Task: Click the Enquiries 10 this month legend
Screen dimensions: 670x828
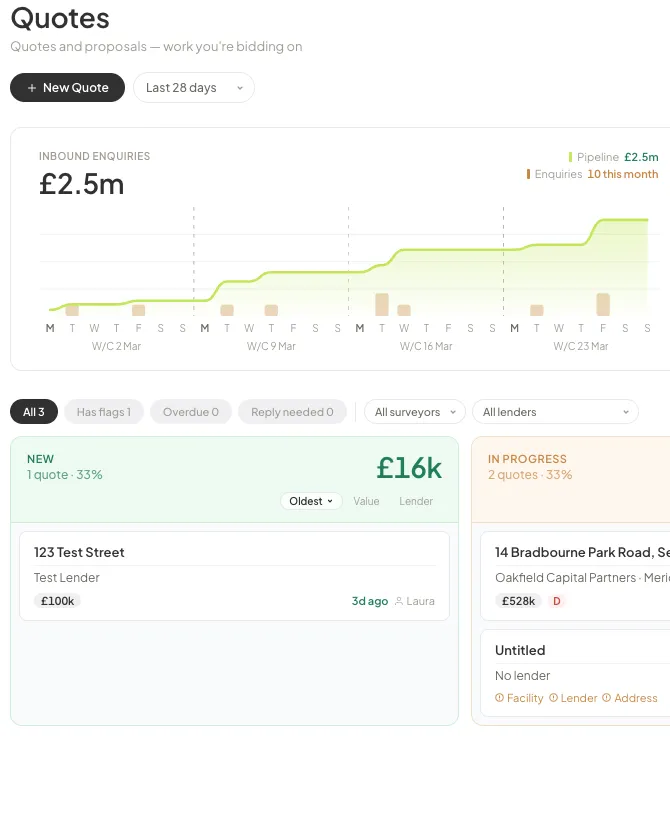Action: point(592,174)
